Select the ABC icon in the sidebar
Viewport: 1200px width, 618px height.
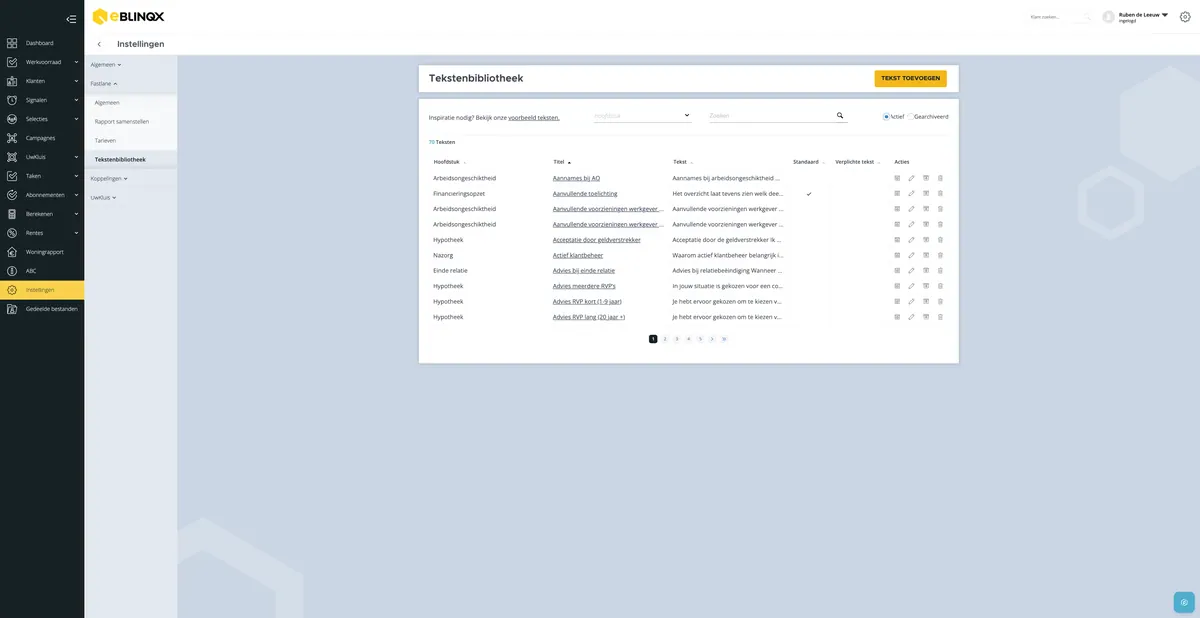click(x=11, y=271)
